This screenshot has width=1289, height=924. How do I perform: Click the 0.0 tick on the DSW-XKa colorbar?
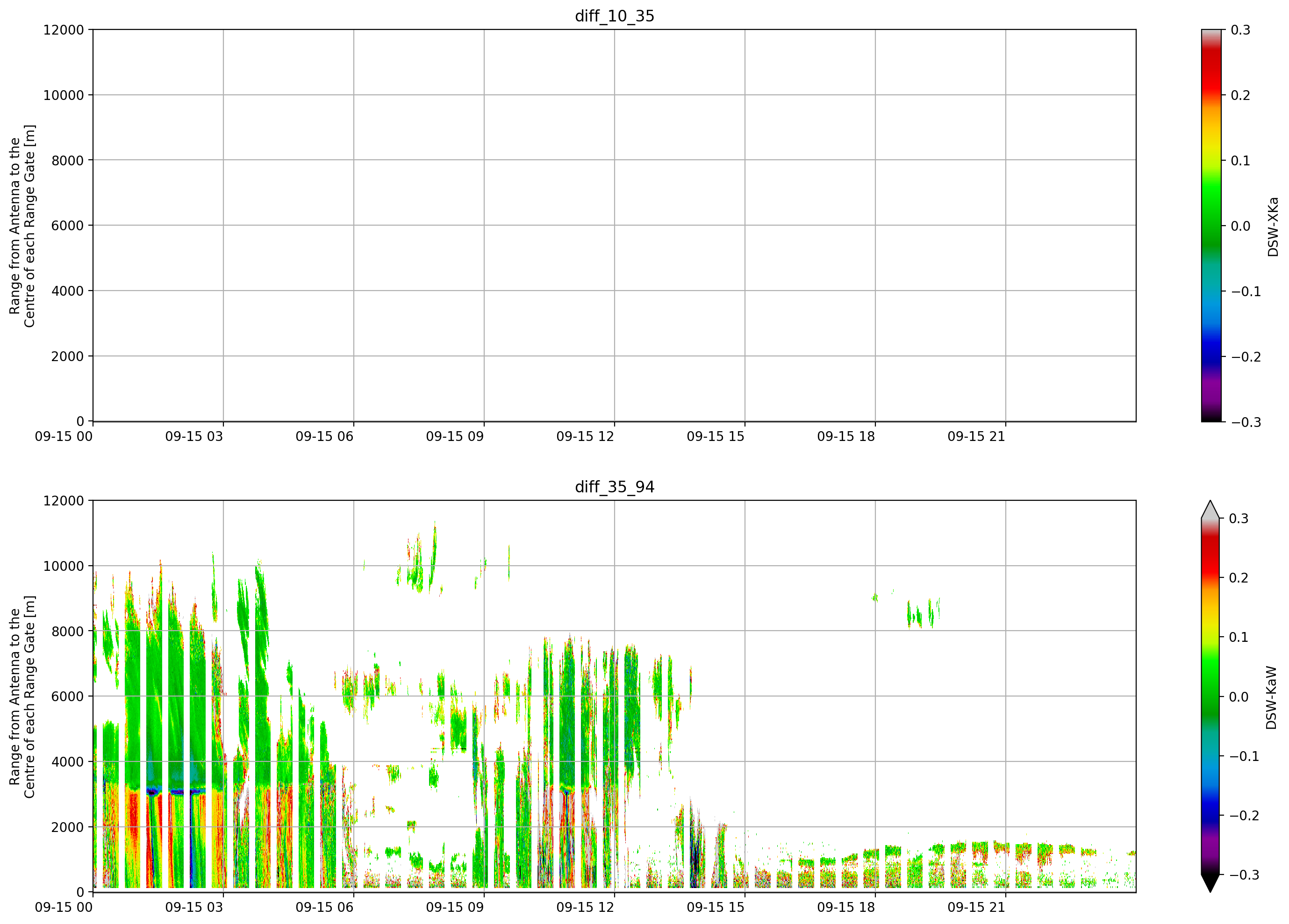1241,226
